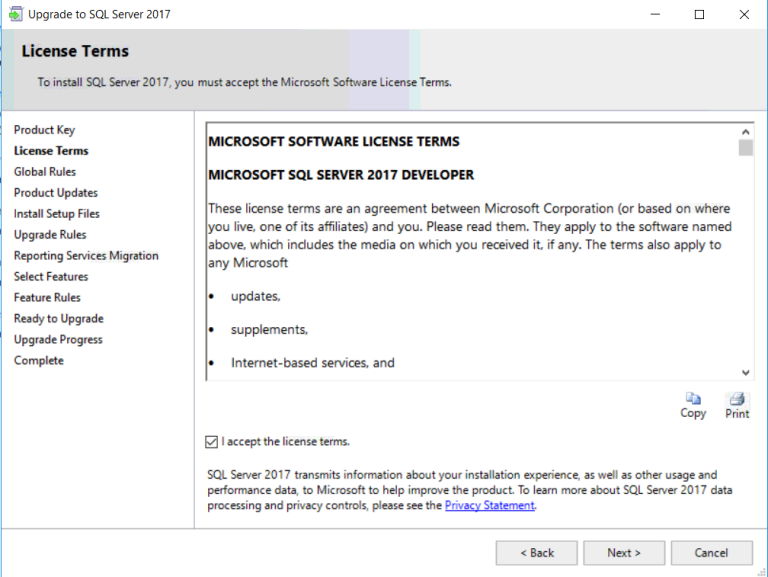The width and height of the screenshot is (768, 577).
Task: Select Global Rules in the step list
Action: (45, 172)
